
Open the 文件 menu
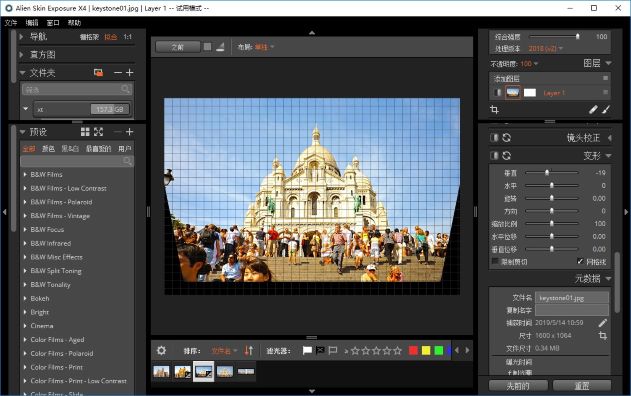pyautogui.click(x=11, y=23)
